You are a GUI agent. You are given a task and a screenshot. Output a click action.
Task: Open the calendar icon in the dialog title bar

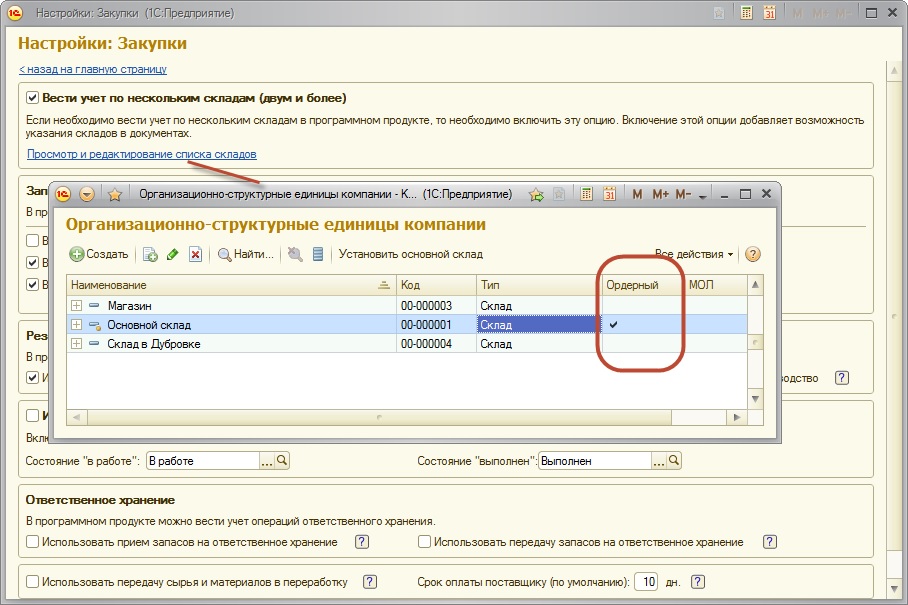(609, 194)
